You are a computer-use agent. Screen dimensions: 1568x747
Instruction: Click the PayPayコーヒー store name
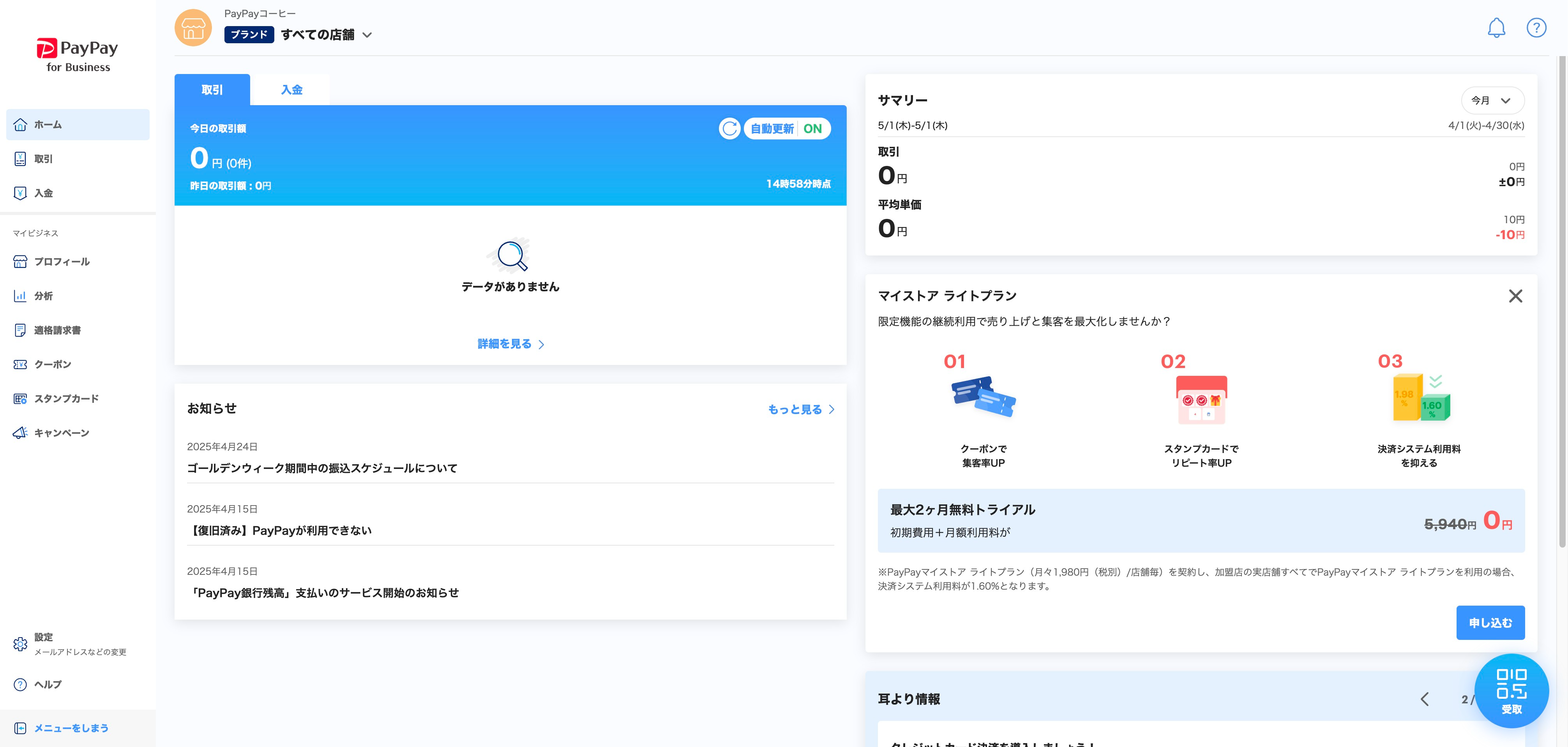[x=260, y=13]
